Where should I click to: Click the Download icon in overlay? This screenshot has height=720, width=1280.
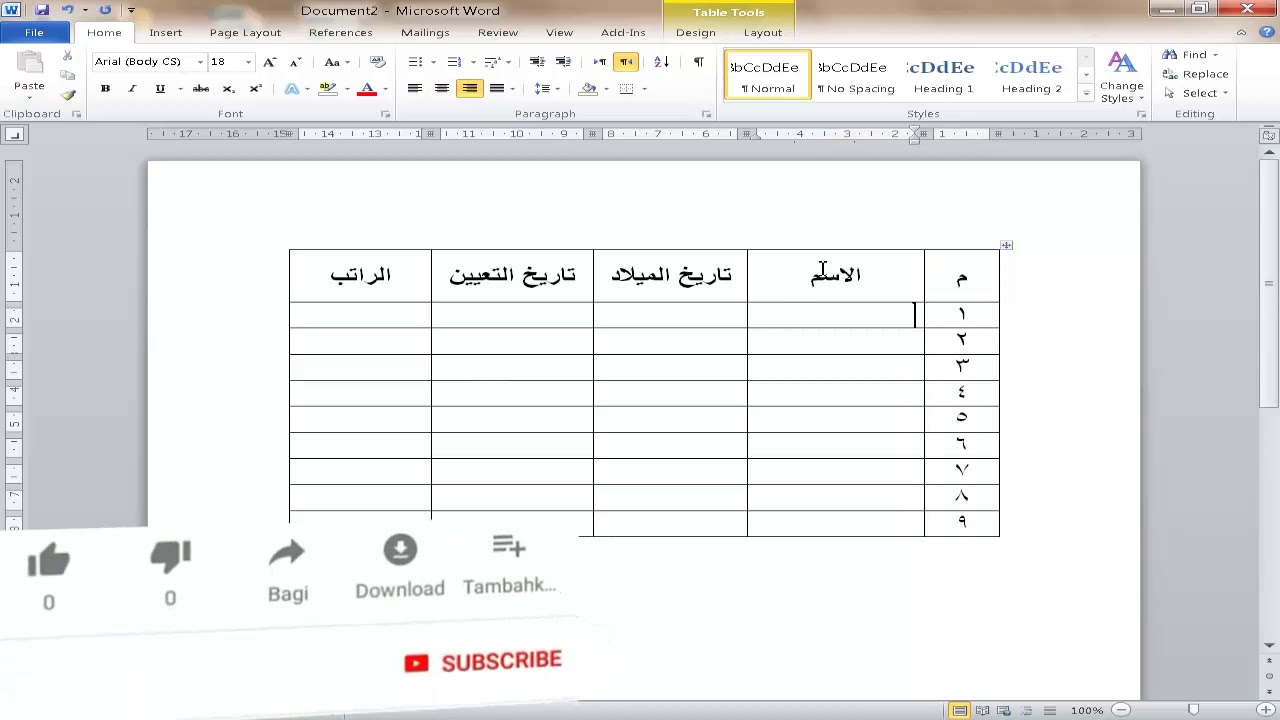400,550
